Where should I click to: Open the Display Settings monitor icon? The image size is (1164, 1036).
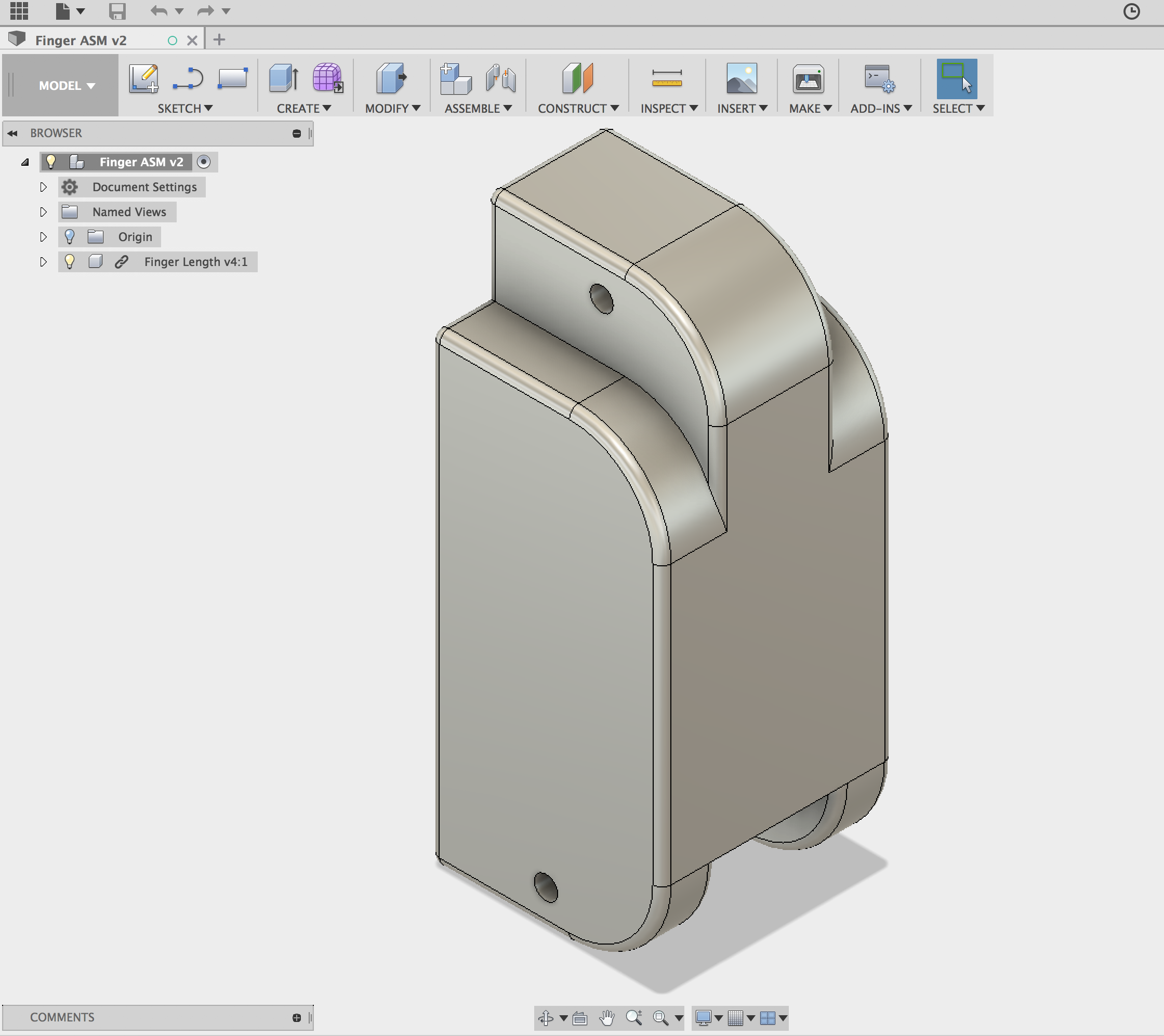click(x=703, y=1018)
